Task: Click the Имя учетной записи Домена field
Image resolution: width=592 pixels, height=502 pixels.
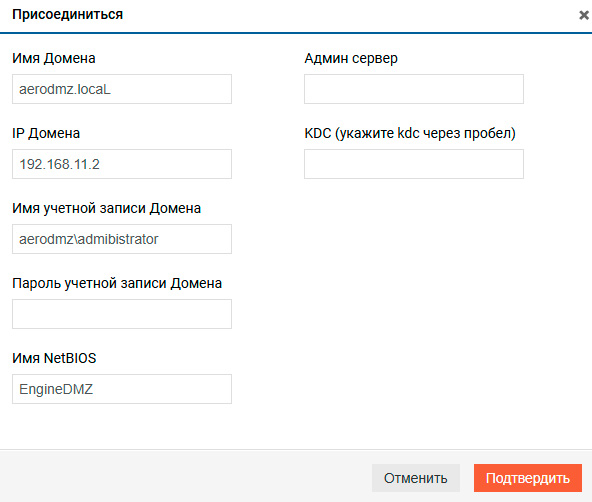Action: coord(122,239)
